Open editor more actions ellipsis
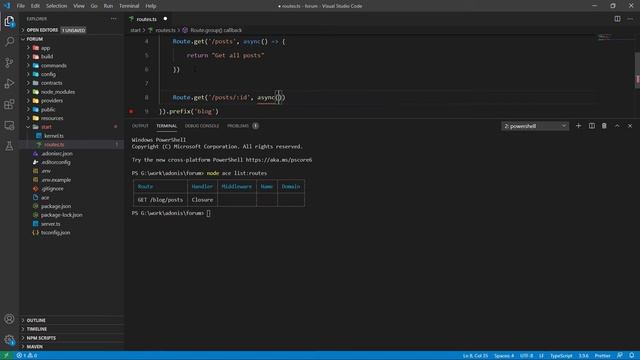The image size is (640, 360). click(x=630, y=19)
